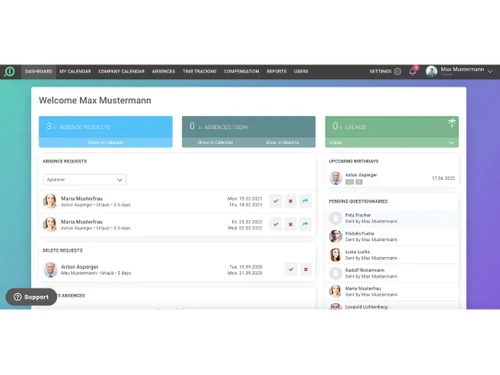The height and width of the screenshot is (375, 500).
Task: Reject Maria Musterfrau request starting 15.02.2021
Action: [x=290, y=201]
